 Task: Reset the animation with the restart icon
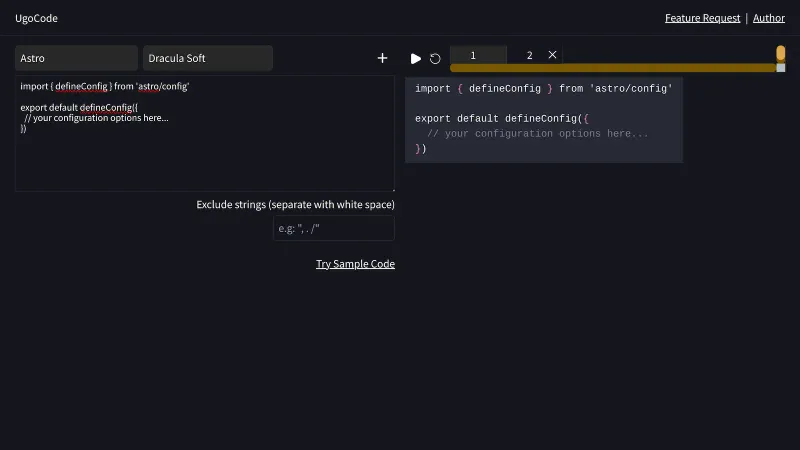point(435,59)
